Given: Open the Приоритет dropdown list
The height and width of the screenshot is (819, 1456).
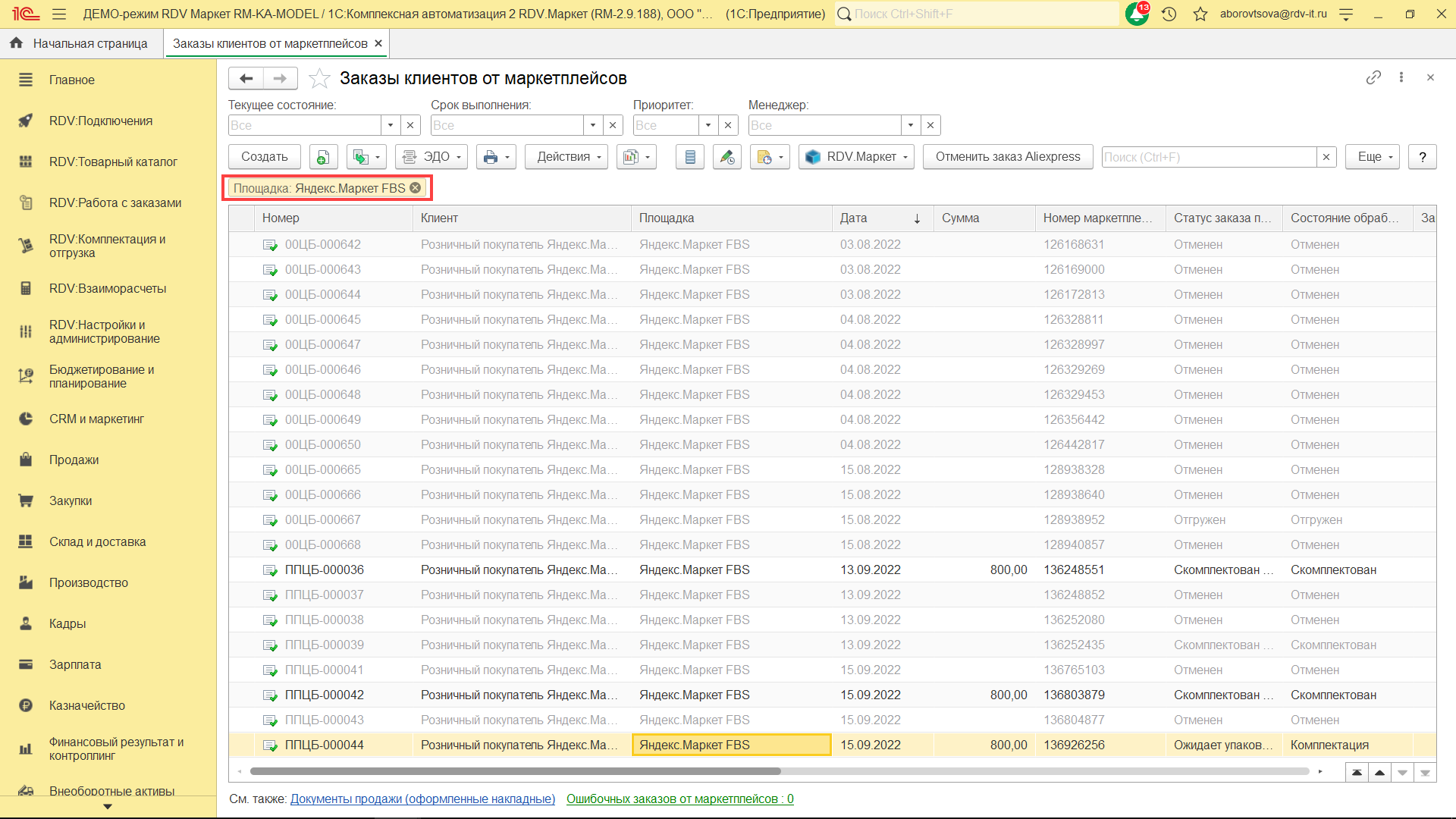Looking at the screenshot, I should [x=708, y=125].
